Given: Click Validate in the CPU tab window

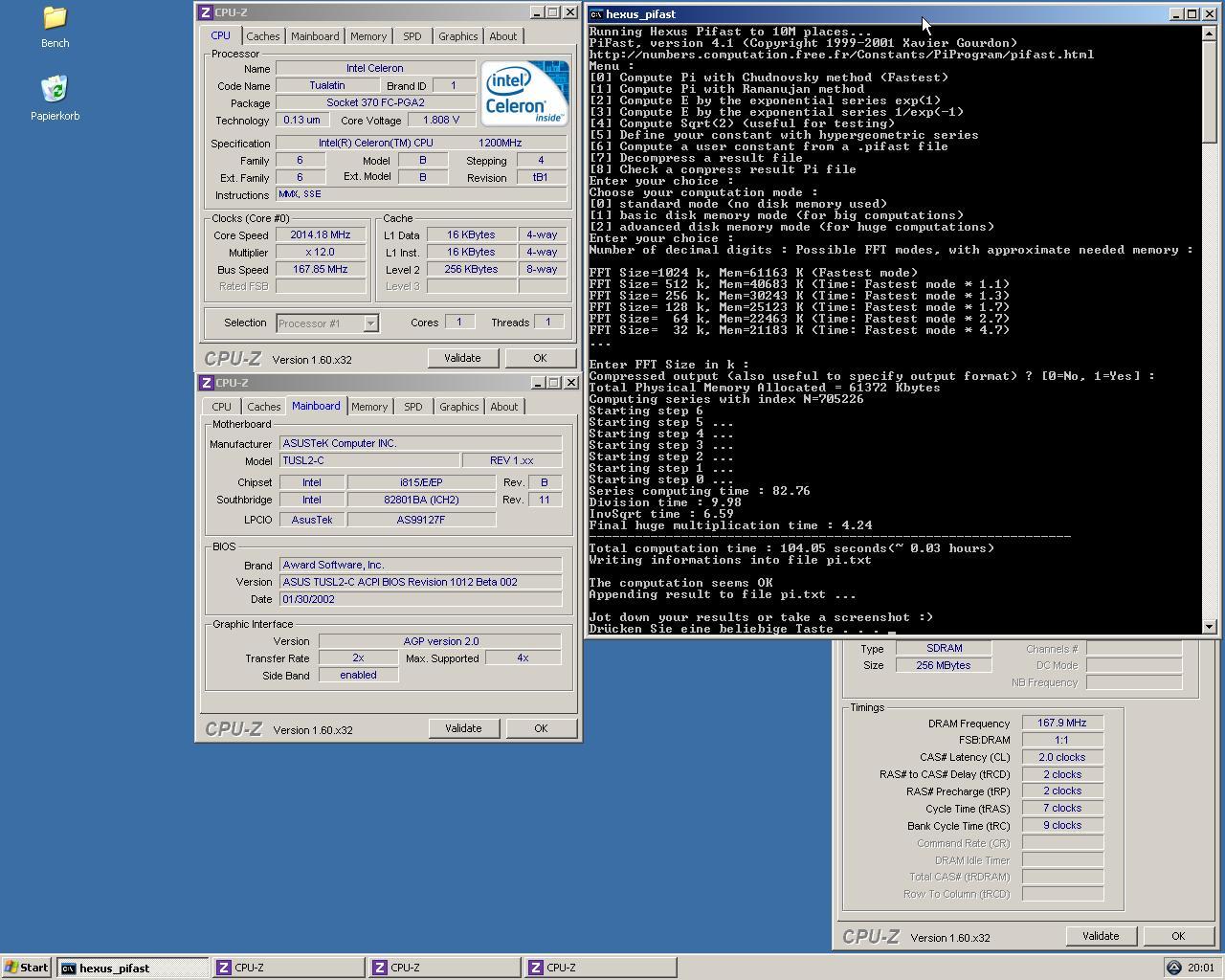Looking at the screenshot, I should point(462,358).
